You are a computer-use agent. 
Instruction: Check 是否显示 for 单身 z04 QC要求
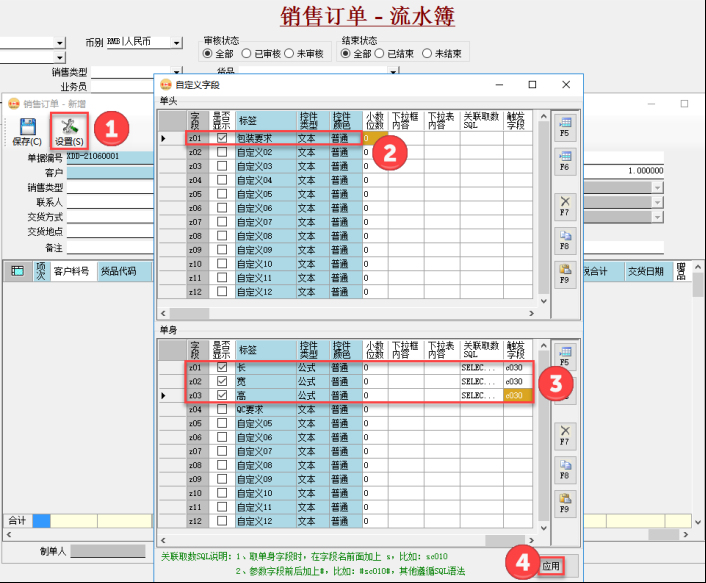pyautogui.click(x=222, y=409)
